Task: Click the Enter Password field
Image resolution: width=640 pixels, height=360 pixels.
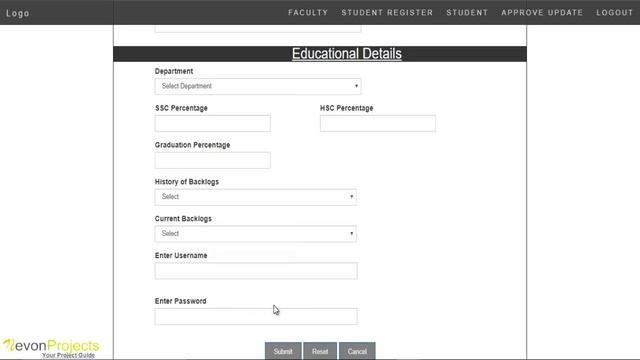Action: [x=256, y=316]
